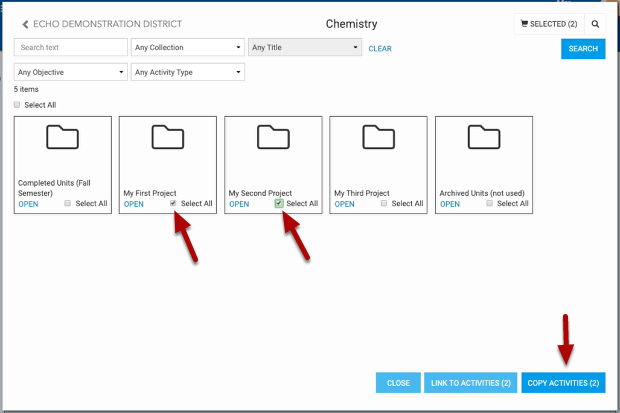620x413 pixels.
Task: Click the Archived Units folder icon
Action: point(484,137)
